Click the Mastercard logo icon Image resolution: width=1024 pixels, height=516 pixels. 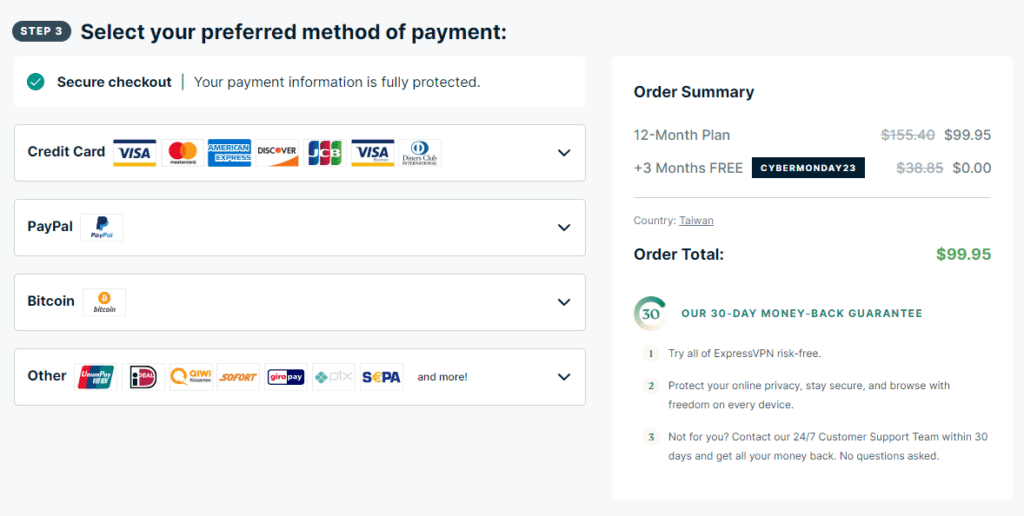click(x=183, y=153)
